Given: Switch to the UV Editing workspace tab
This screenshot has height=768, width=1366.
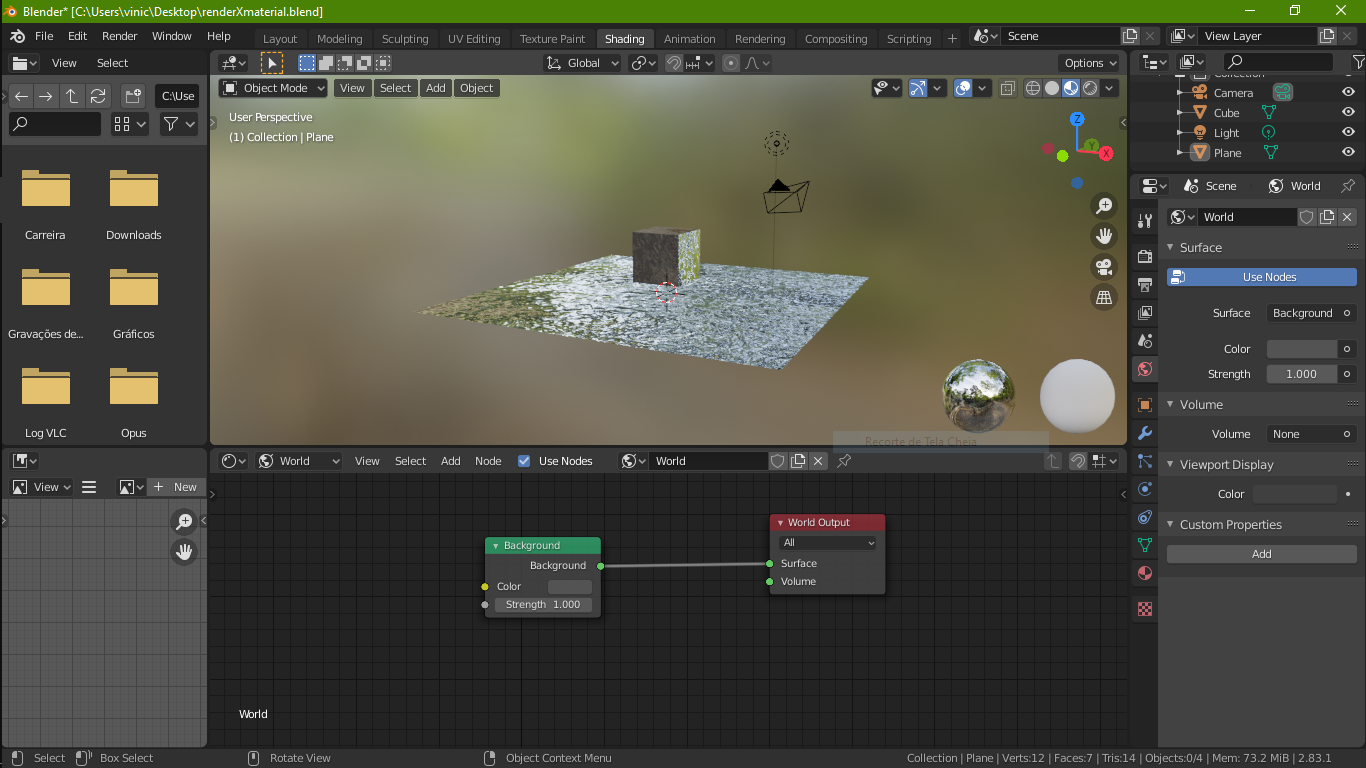Looking at the screenshot, I should [x=474, y=39].
